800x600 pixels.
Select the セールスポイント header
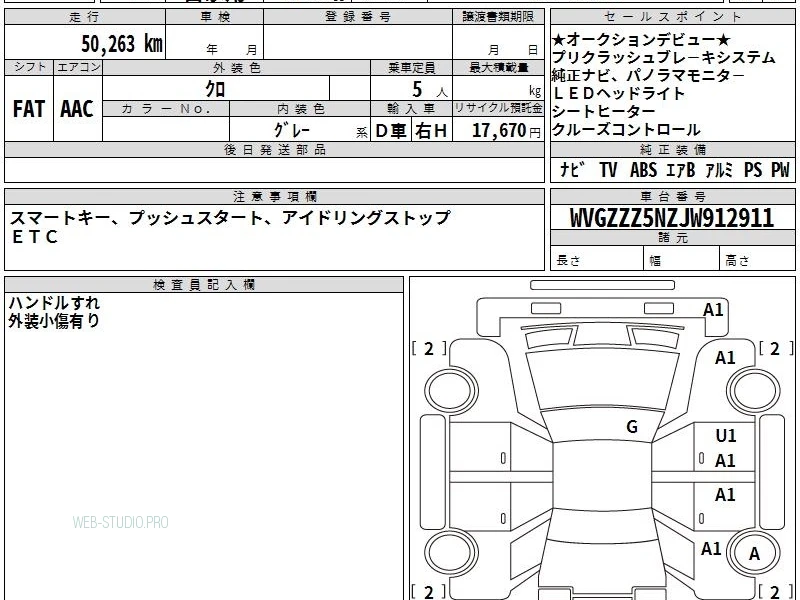[672, 17]
